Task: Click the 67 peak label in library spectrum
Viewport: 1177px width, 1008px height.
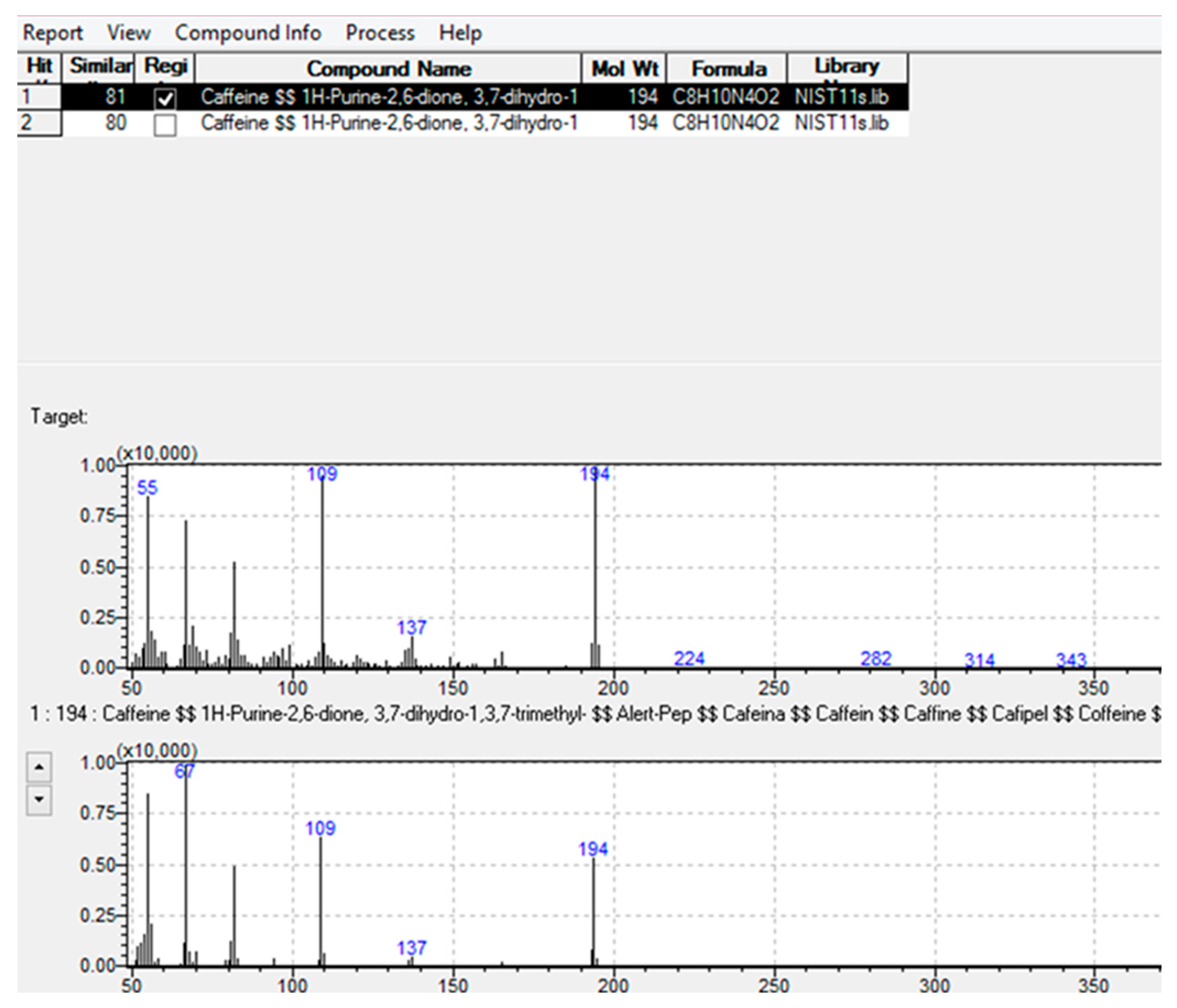Action: coord(184,771)
